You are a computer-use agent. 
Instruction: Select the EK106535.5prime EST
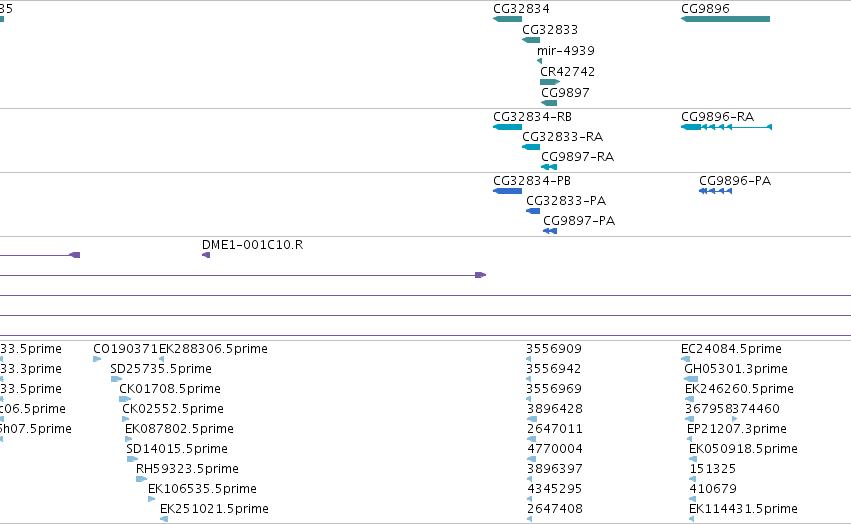coord(202,489)
